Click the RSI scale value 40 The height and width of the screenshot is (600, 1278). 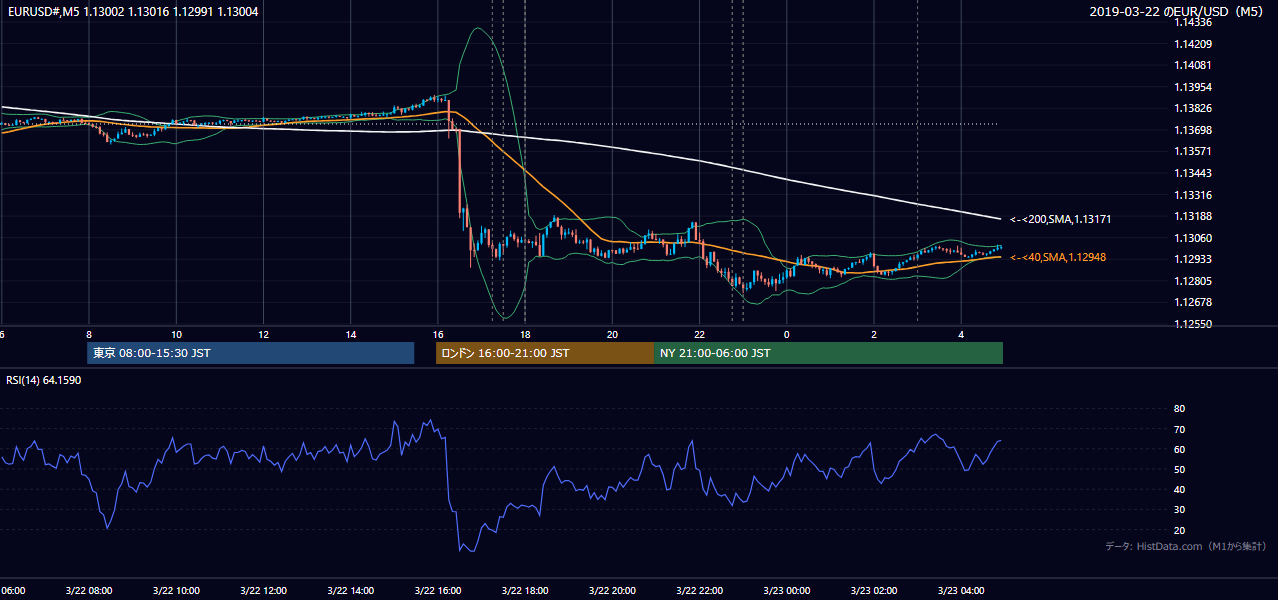[1179, 489]
